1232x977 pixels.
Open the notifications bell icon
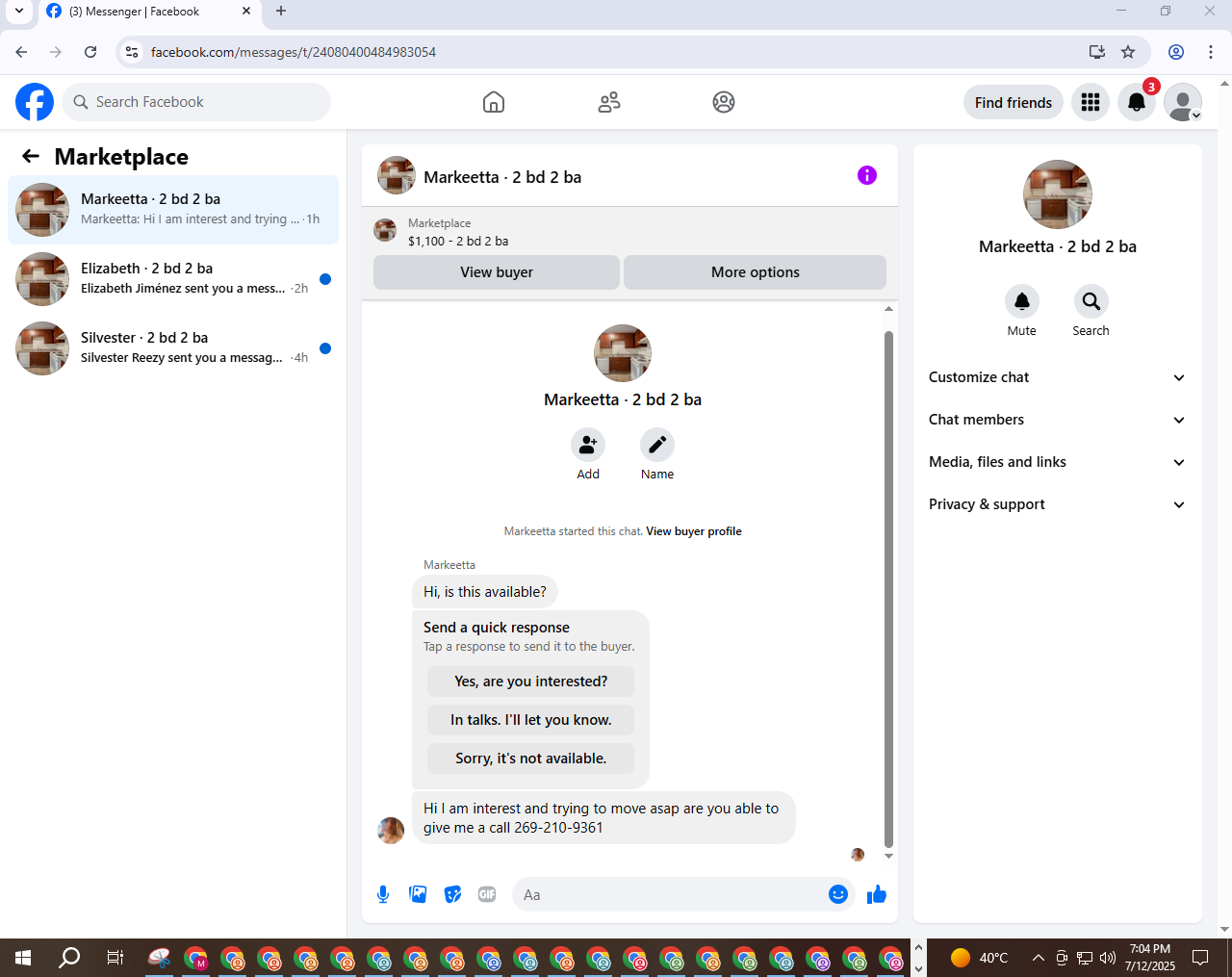click(1137, 102)
